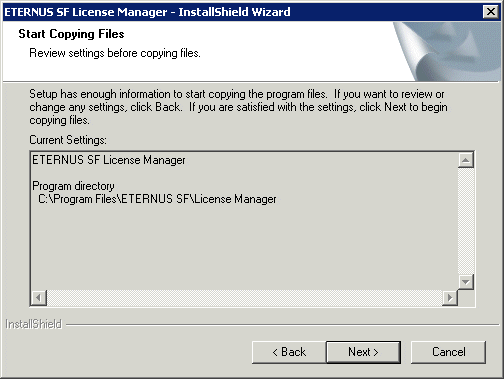Click the C:\Program Files\ETERNUS SF path text
504x379 pixels.
(x=157, y=199)
